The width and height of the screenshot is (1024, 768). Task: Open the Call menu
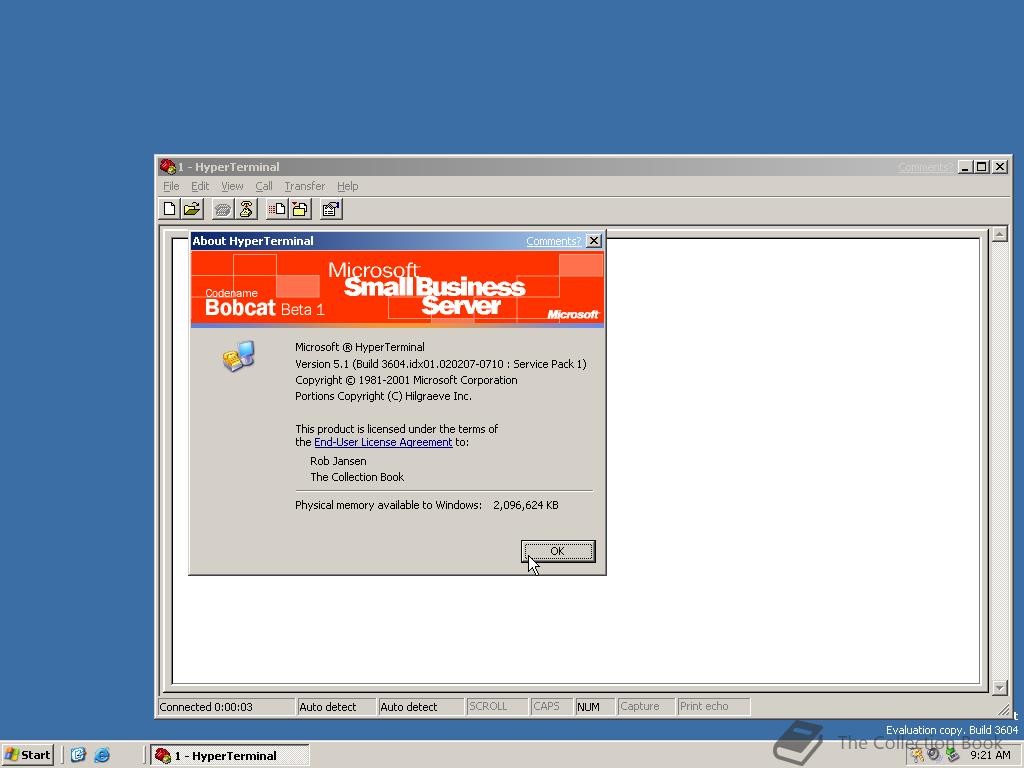click(264, 186)
